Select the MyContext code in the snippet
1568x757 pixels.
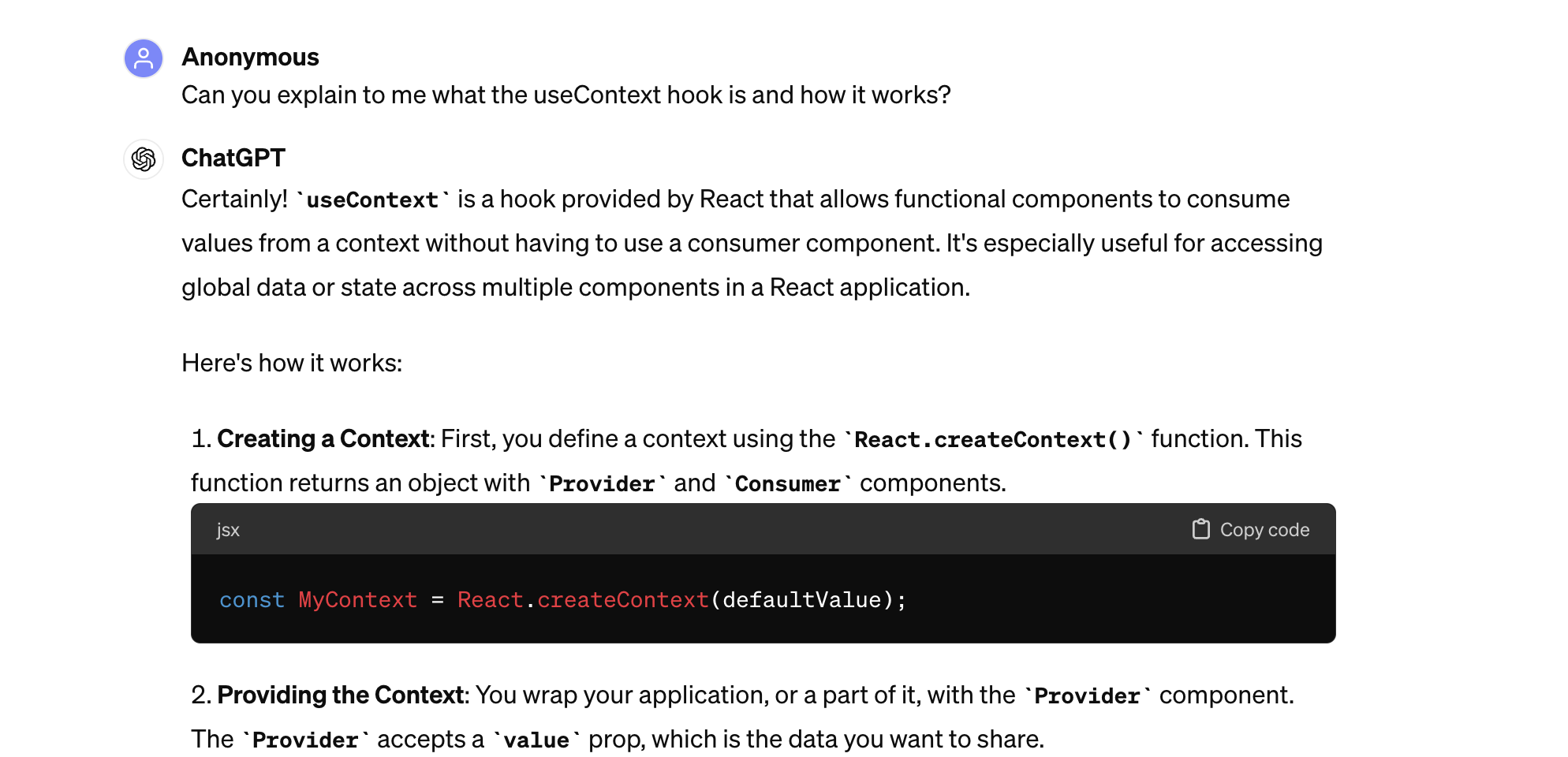pos(357,599)
